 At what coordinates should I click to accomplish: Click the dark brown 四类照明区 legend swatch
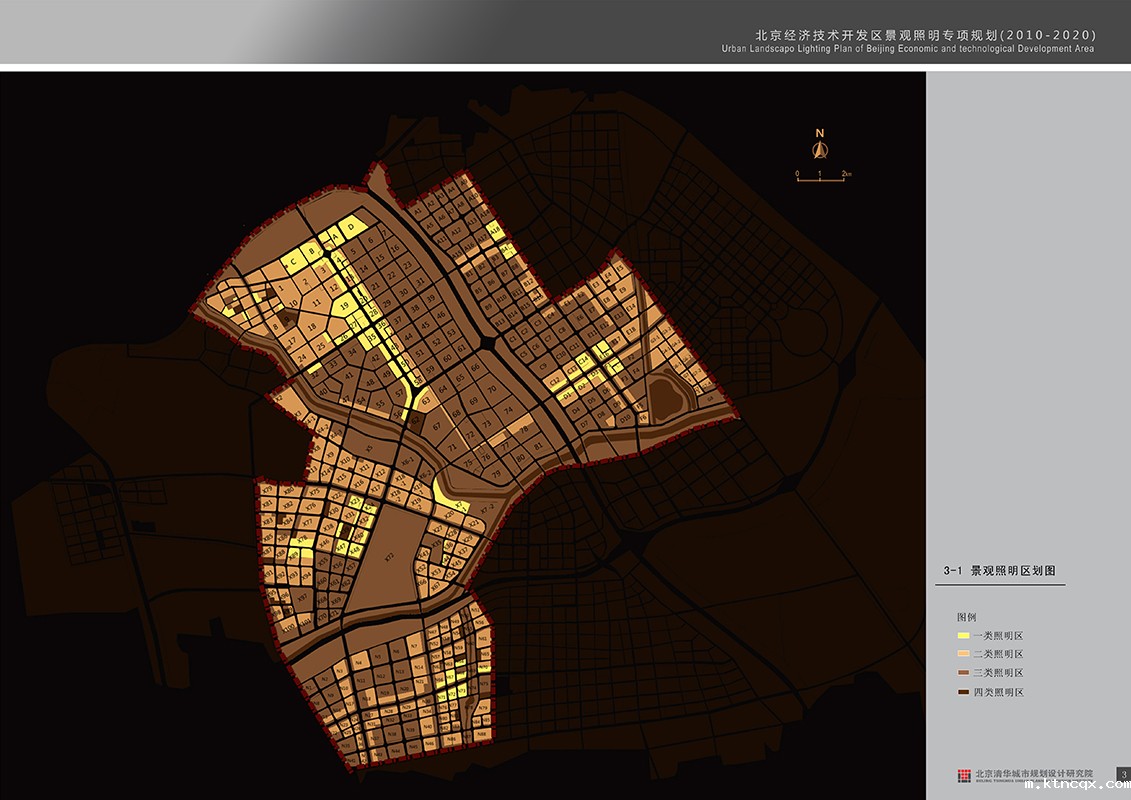pos(963,692)
